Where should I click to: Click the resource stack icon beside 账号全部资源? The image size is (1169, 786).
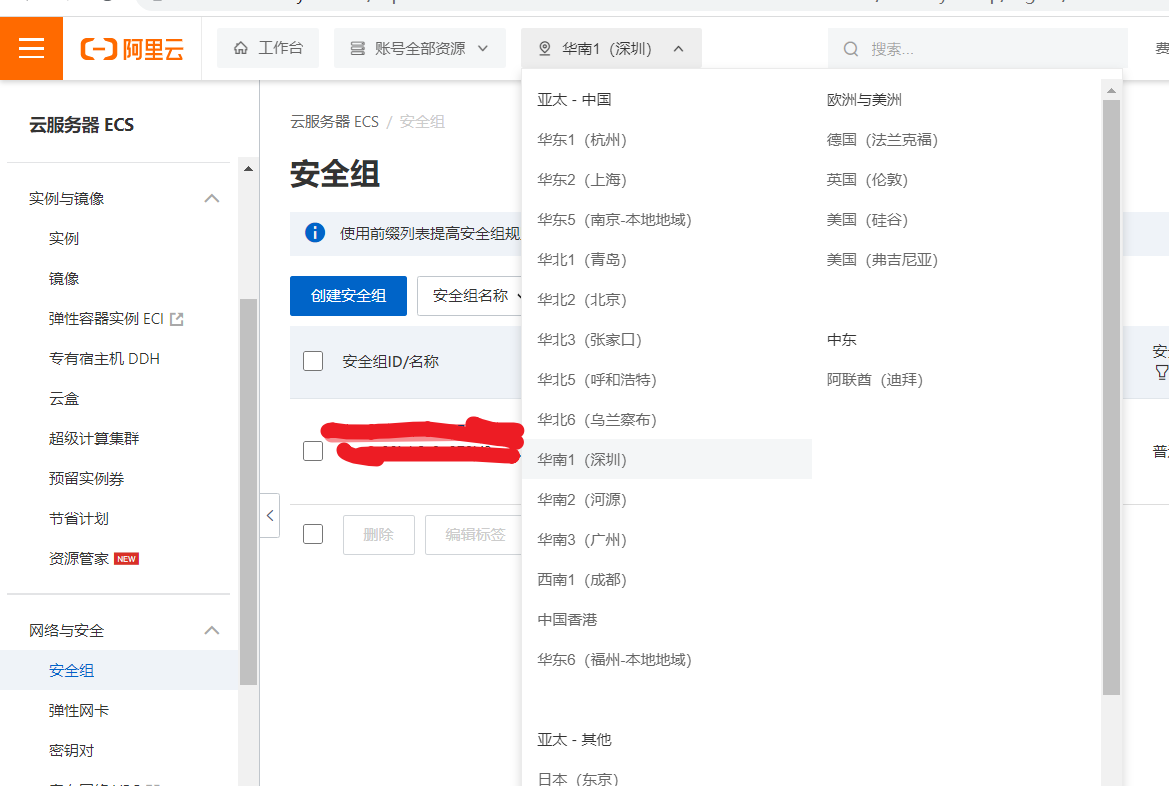point(358,48)
